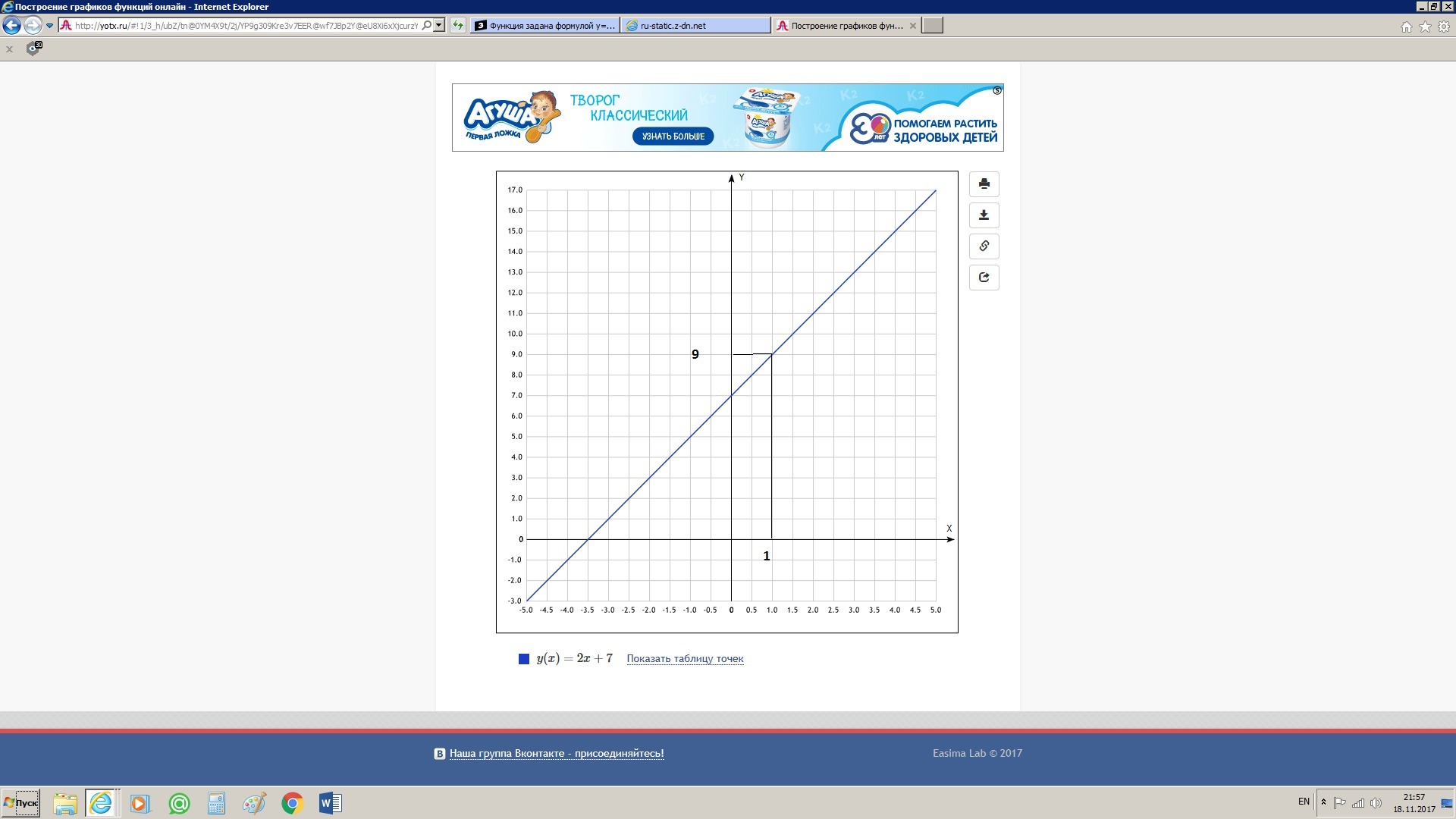Switch to tab "Функция задана формулой"
Image resolution: width=1456 pixels, height=819 pixels.
(x=544, y=25)
